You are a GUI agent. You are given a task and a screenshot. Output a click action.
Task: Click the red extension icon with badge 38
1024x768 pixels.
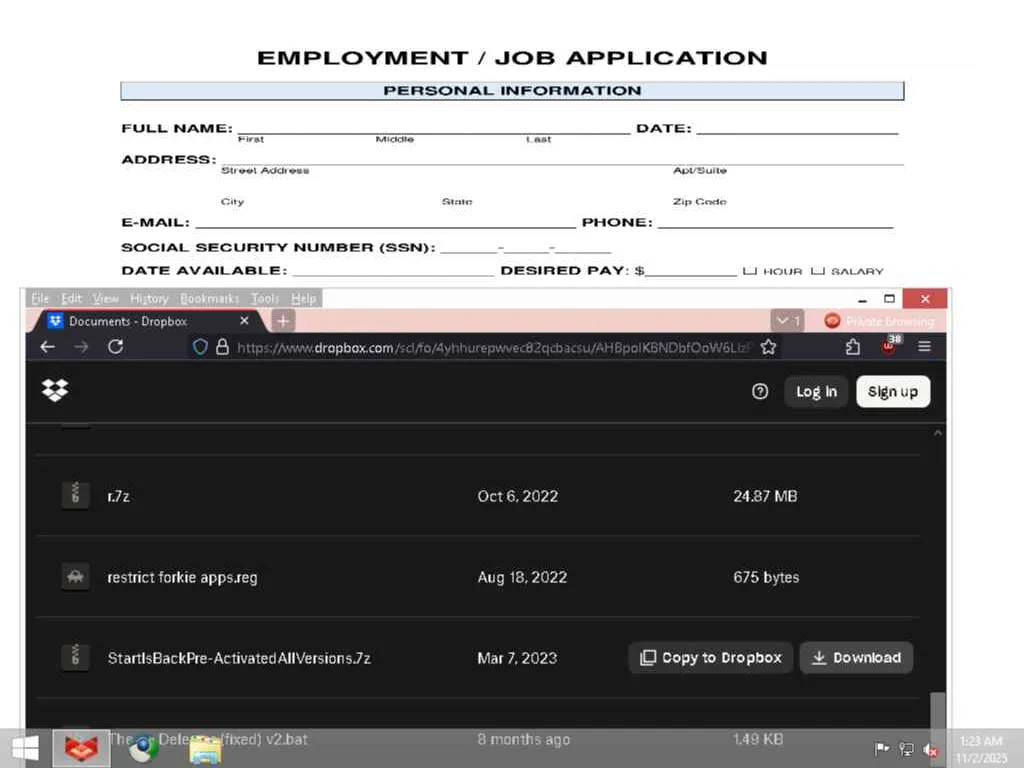891,345
